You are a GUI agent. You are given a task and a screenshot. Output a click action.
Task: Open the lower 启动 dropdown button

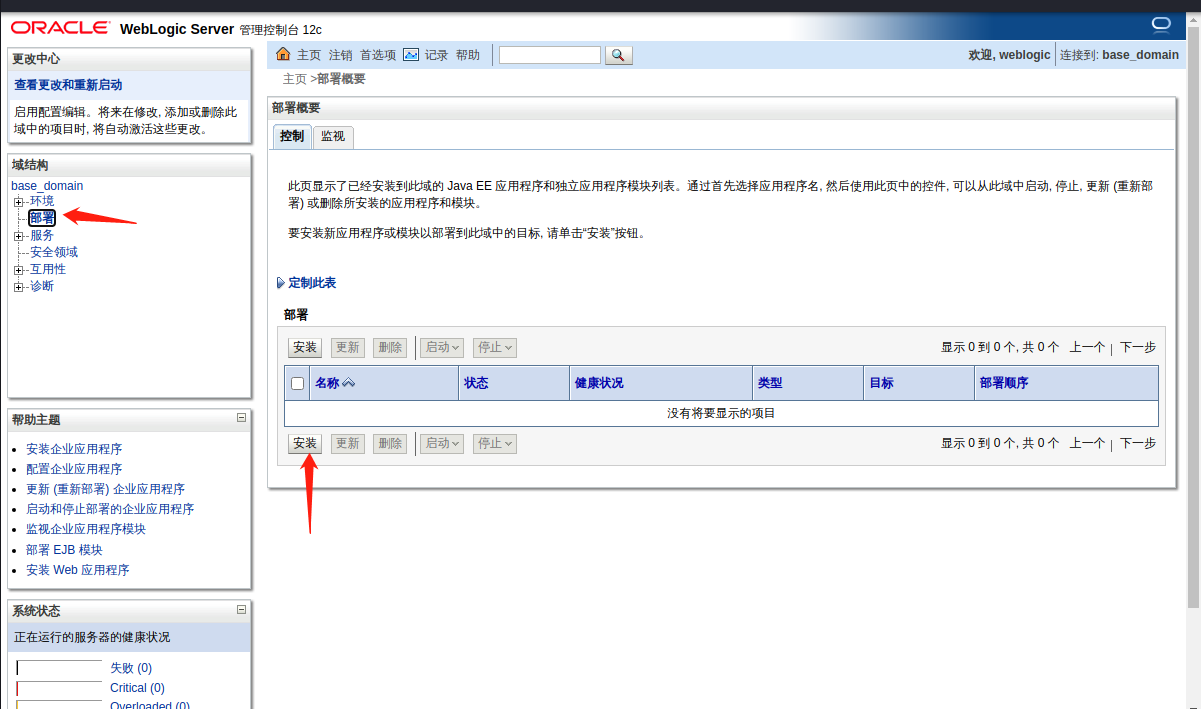pyautogui.click(x=443, y=443)
